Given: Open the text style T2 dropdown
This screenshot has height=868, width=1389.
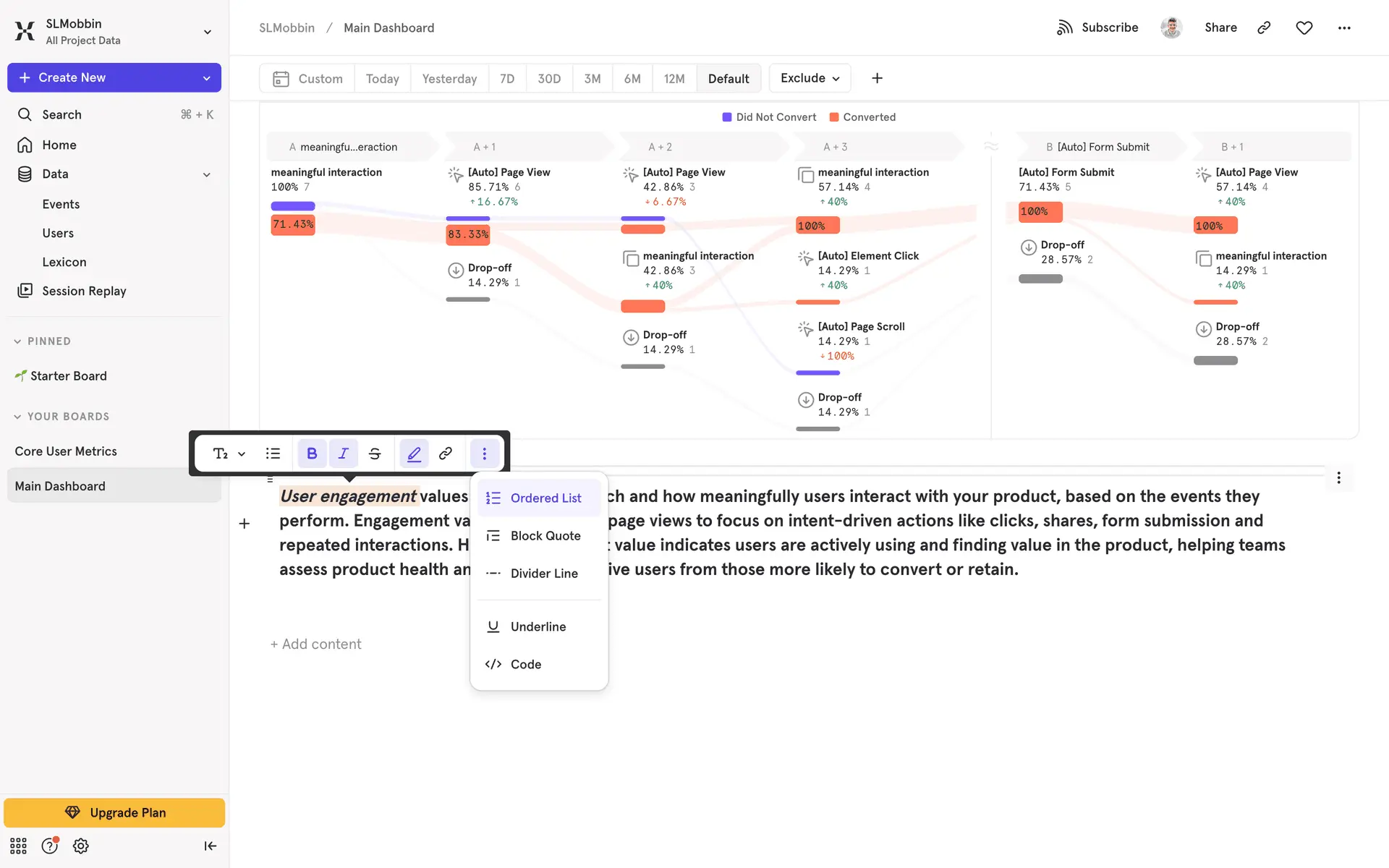Looking at the screenshot, I should tap(229, 454).
